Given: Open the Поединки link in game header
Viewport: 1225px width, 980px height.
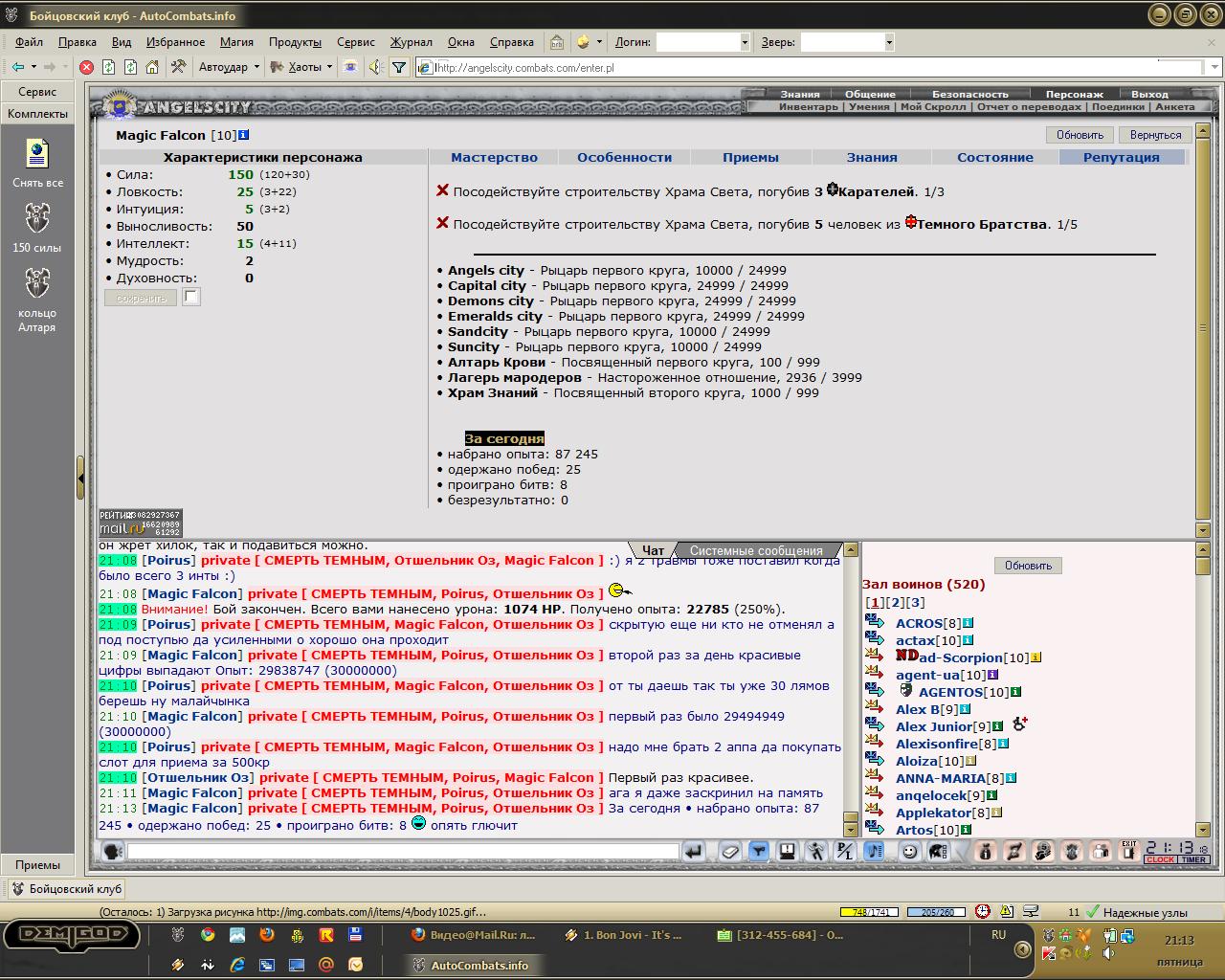Looking at the screenshot, I should (1118, 106).
